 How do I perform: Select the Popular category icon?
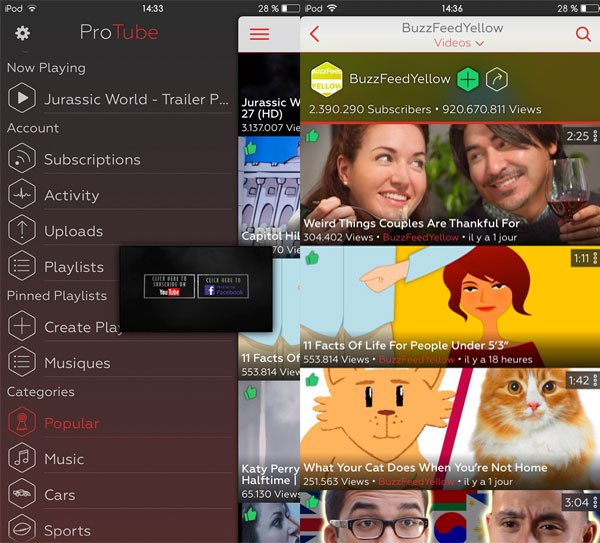click(x=22, y=422)
